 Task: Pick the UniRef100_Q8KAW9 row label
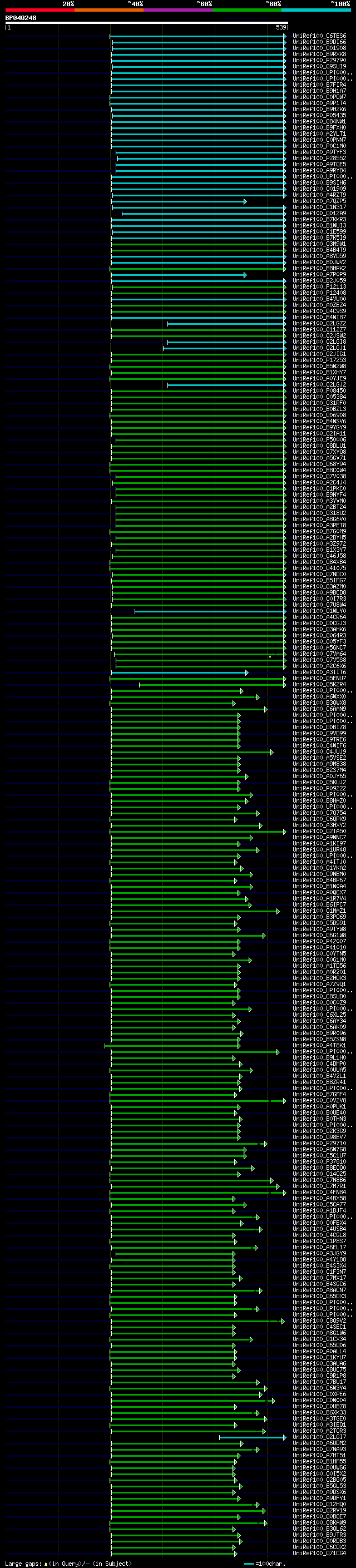(319, 1522)
